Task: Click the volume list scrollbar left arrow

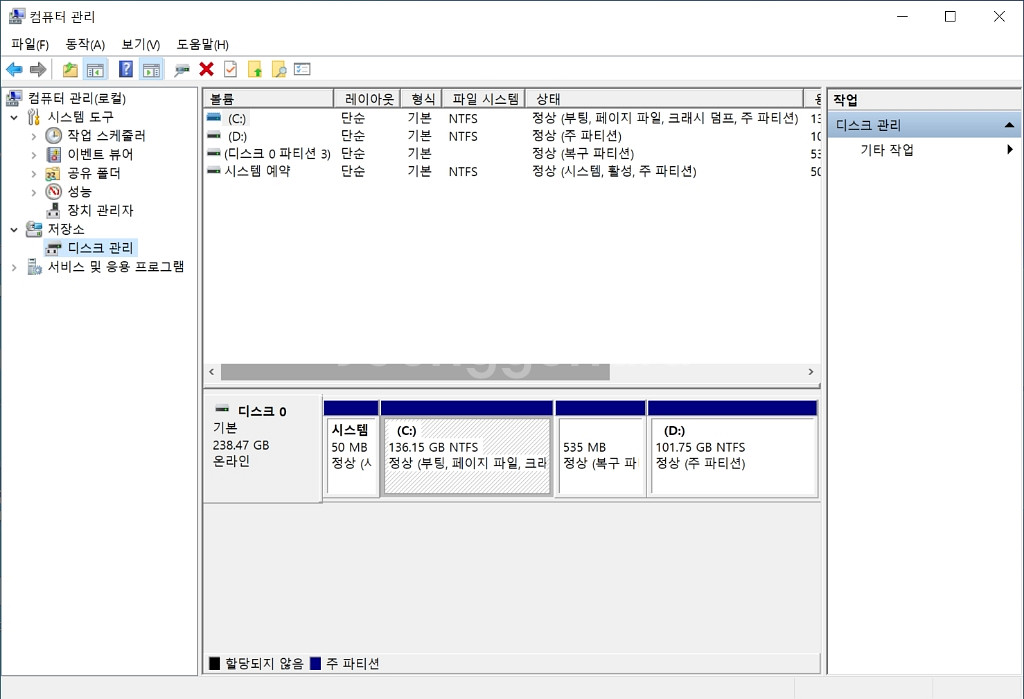Action: click(x=212, y=372)
